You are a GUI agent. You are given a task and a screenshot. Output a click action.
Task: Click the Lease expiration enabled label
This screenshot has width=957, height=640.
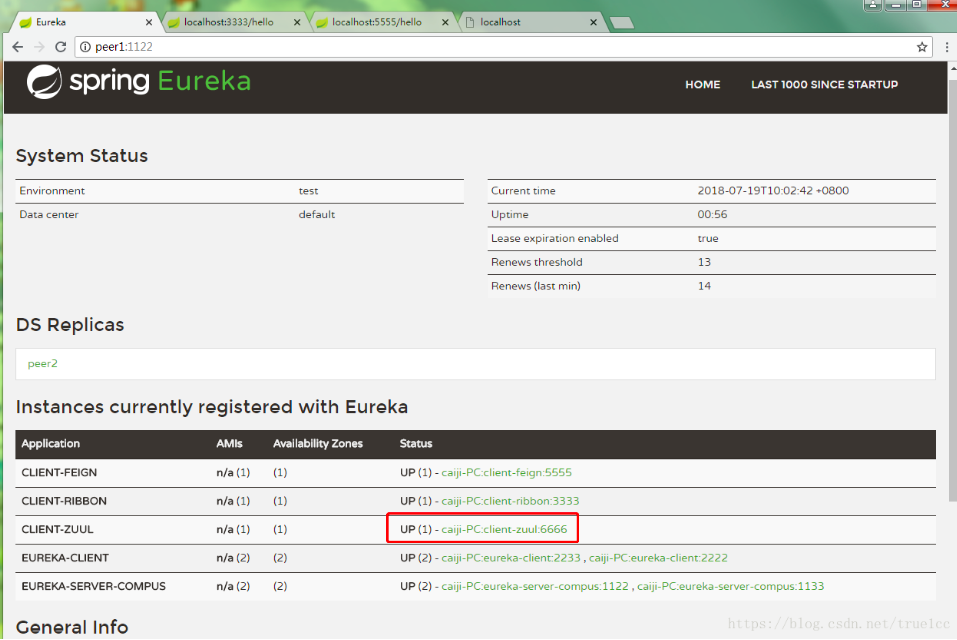[x=554, y=238]
